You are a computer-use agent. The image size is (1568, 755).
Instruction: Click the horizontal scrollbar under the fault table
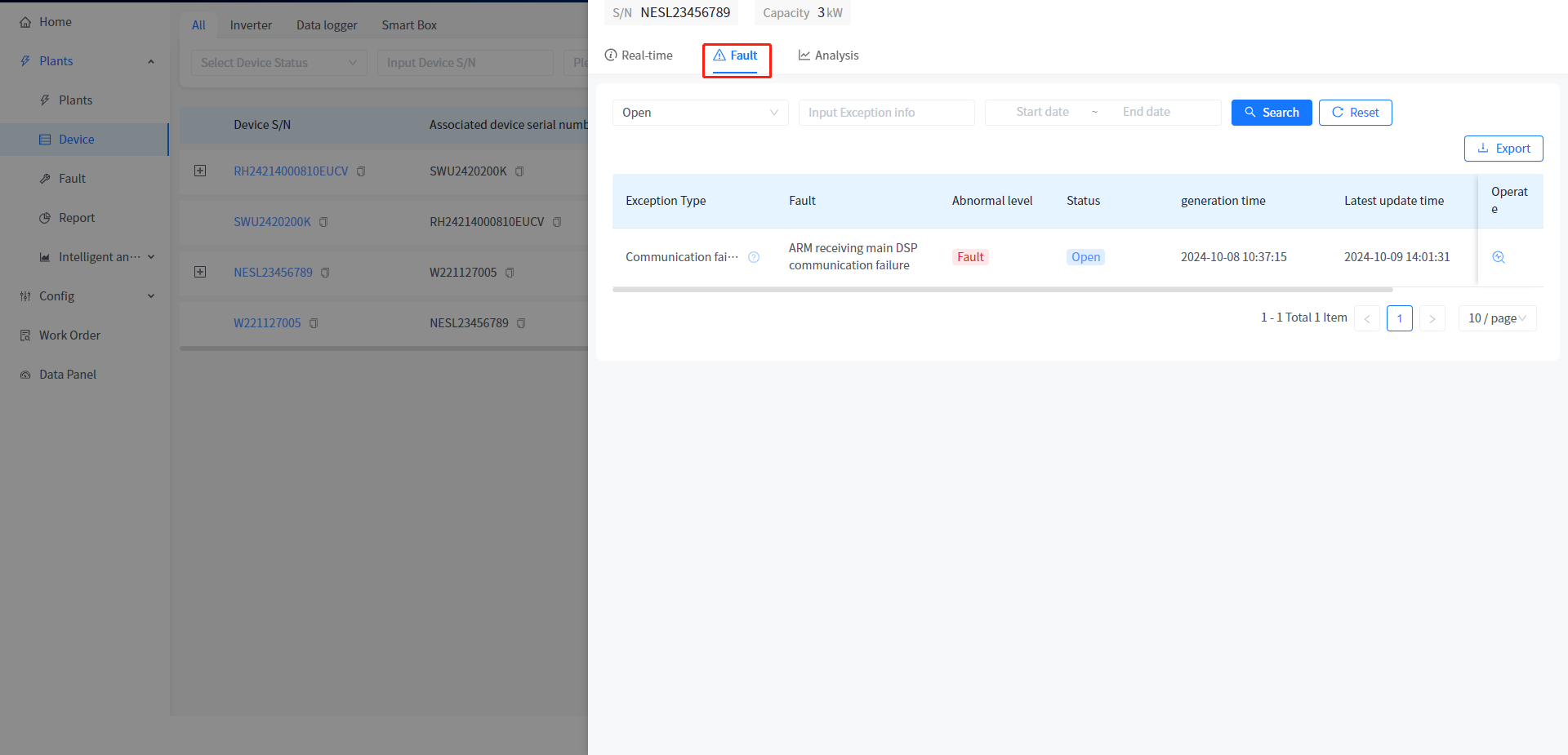point(1002,290)
